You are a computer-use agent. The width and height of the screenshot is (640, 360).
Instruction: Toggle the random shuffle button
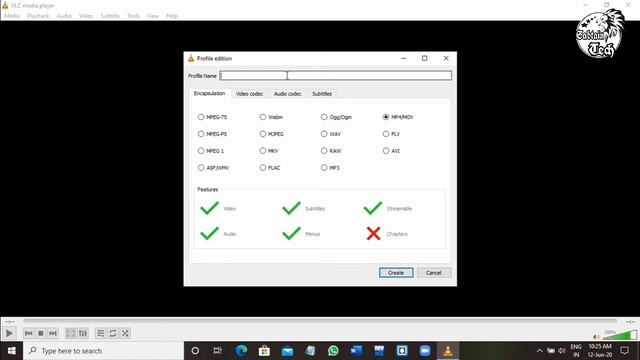125,333
